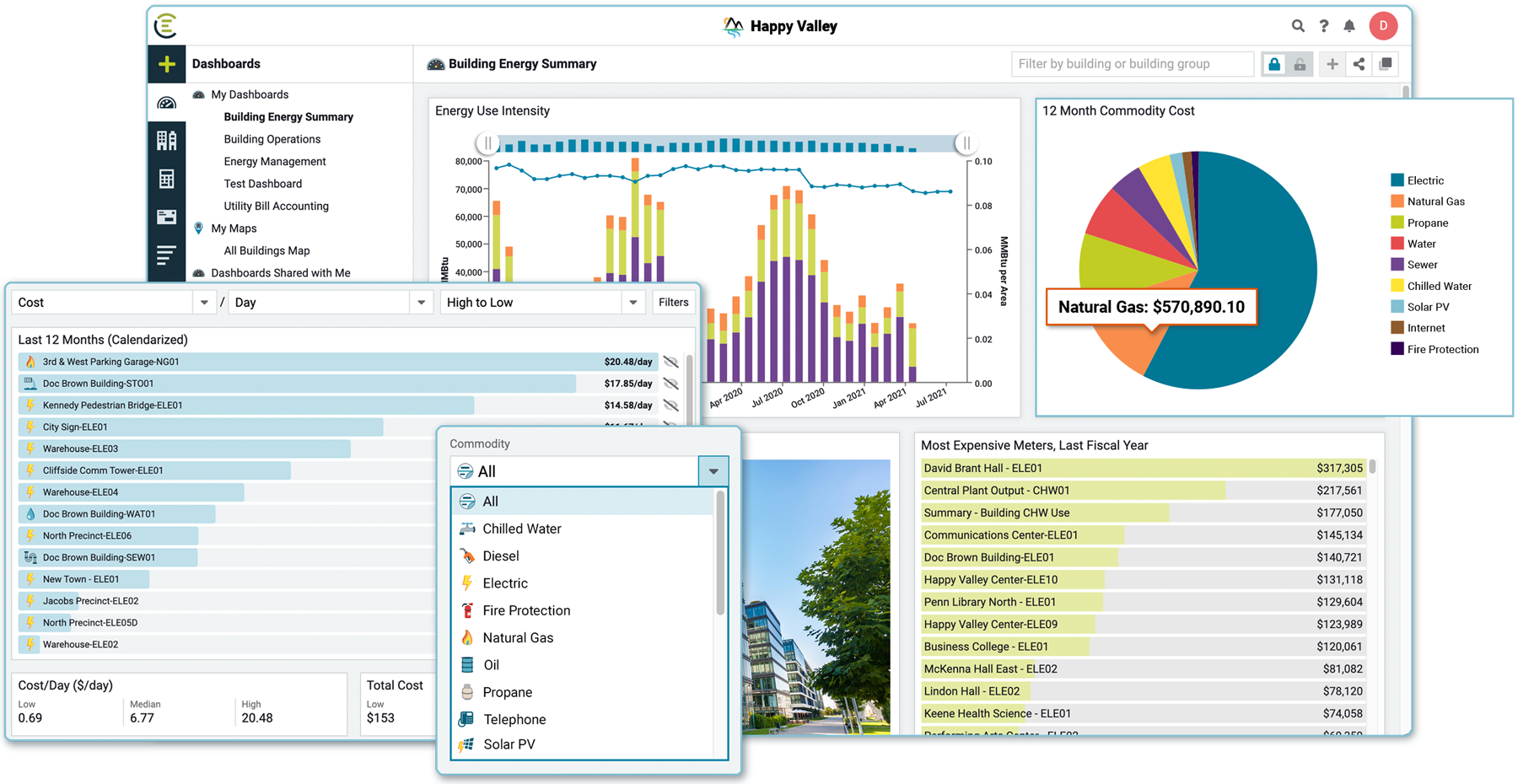Click the right chart range slider handle

[x=966, y=143]
